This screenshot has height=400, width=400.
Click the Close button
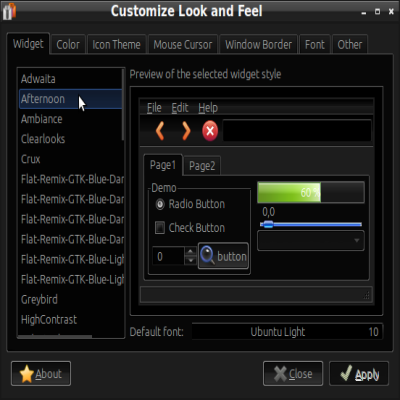pos(293,374)
